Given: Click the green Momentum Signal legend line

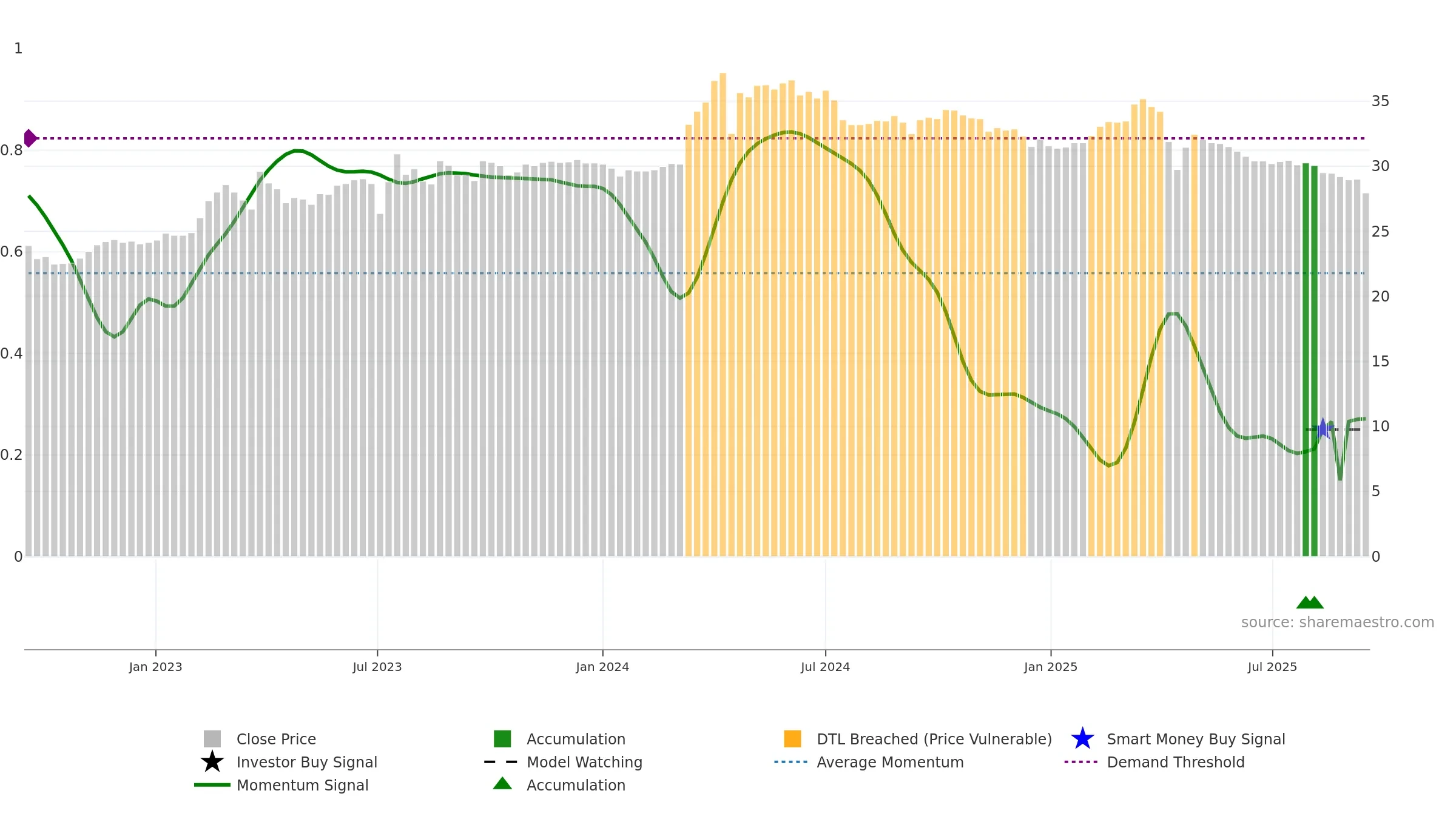Looking at the screenshot, I should pyautogui.click(x=212, y=785).
